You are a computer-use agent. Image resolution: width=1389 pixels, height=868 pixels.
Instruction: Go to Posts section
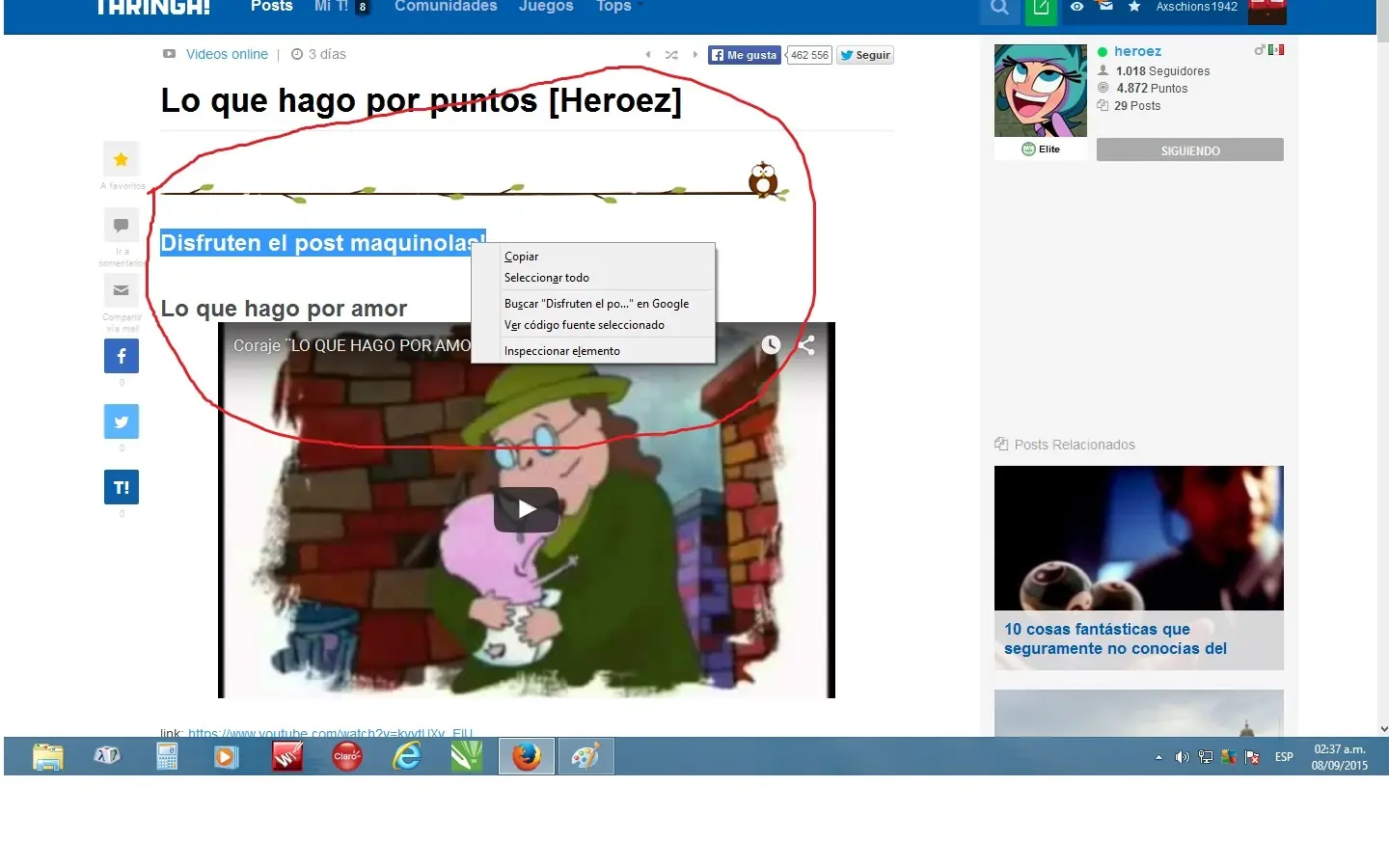click(271, 7)
